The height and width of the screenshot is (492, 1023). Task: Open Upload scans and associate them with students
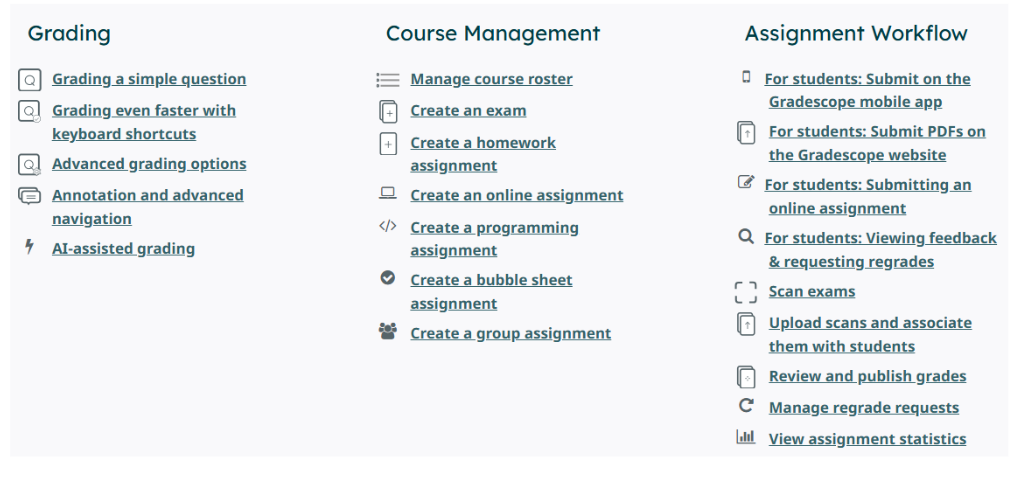click(x=870, y=335)
